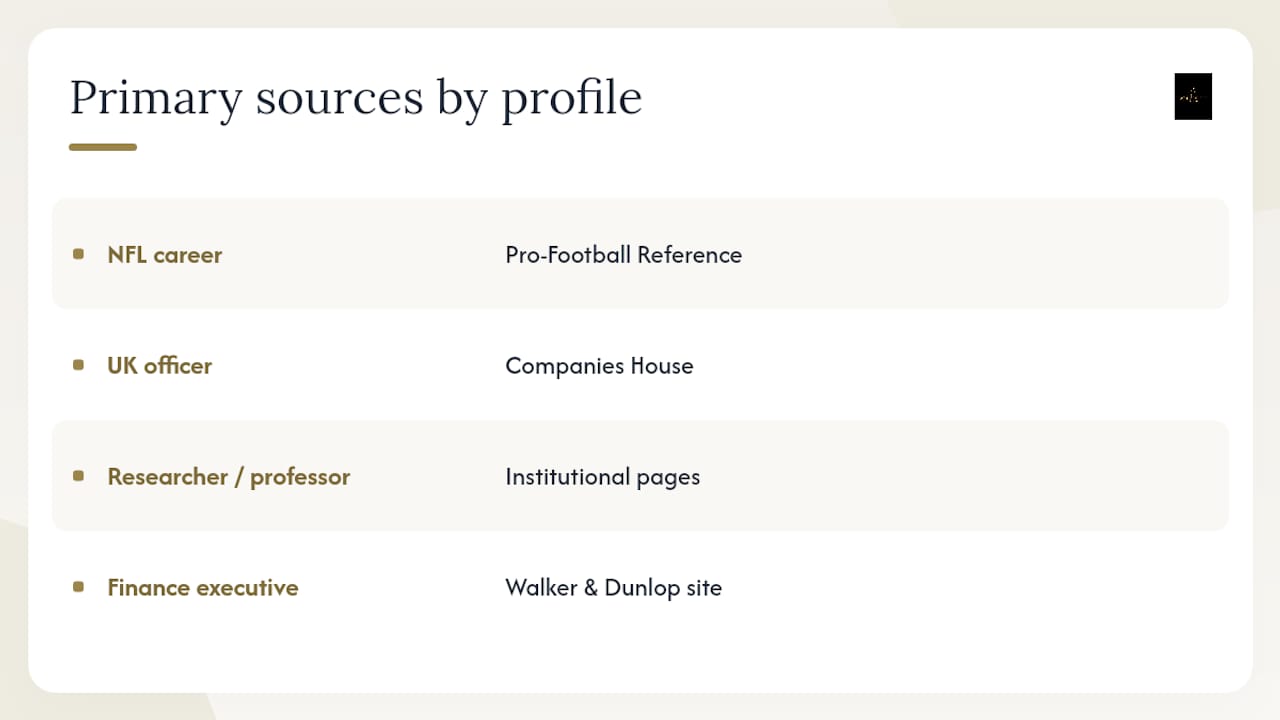
Task: Click the bullet marker beside UK officer
Action: 79,365
